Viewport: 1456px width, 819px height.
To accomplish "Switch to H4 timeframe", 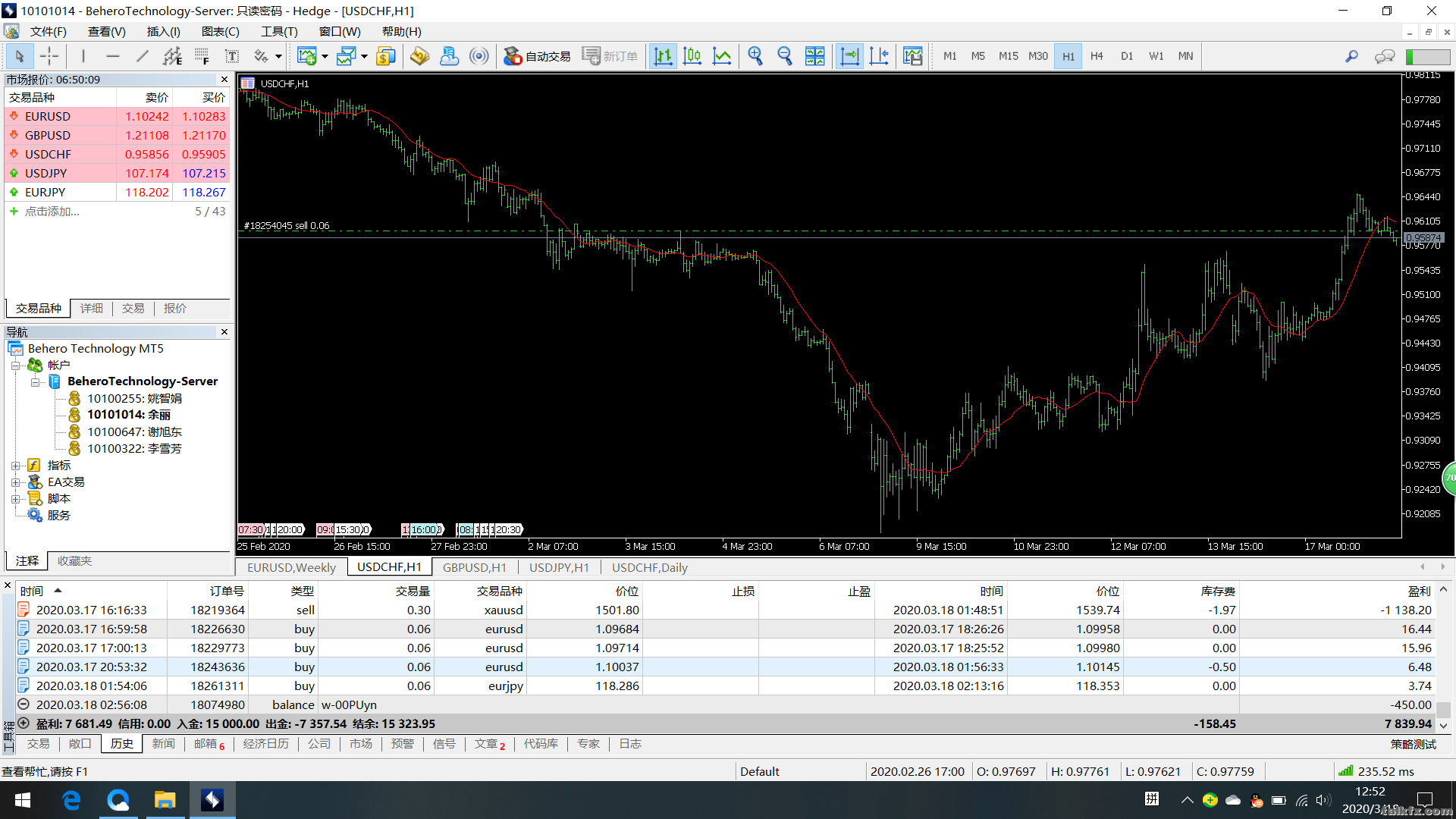I will coord(1097,56).
